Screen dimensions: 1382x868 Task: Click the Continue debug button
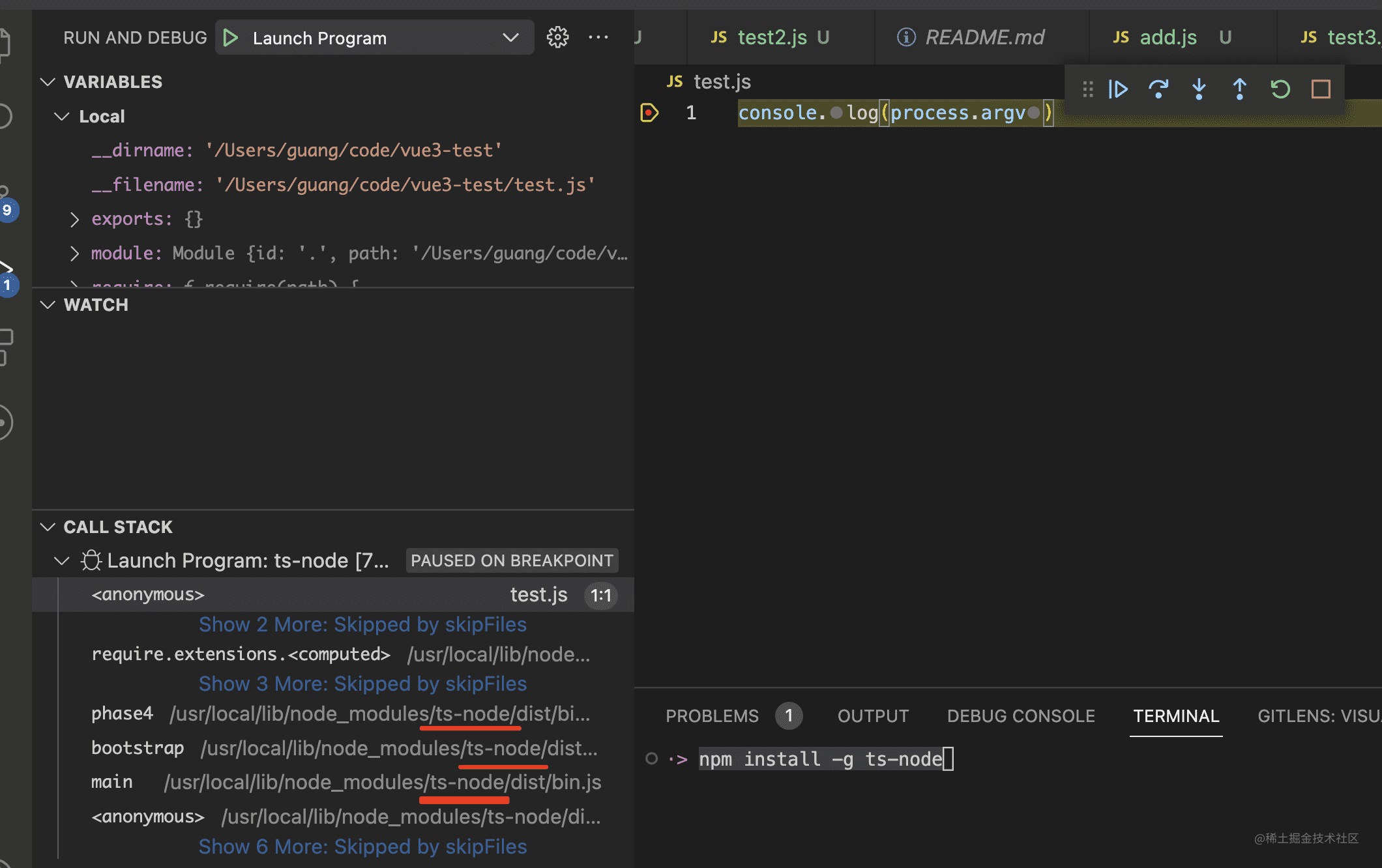tap(1118, 89)
